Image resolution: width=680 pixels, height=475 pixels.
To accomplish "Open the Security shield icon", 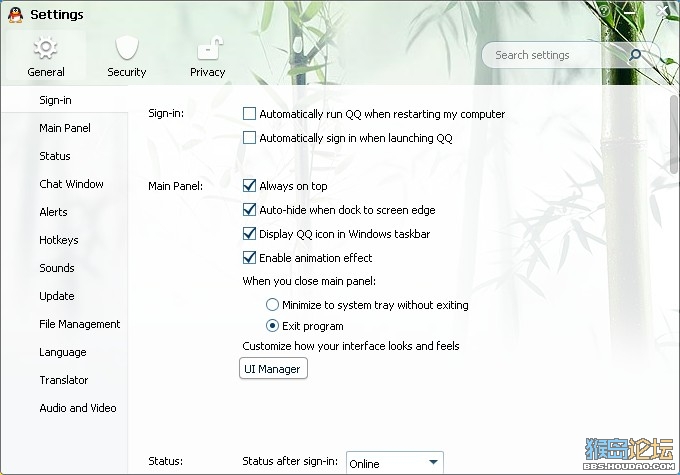I will click(x=127, y=48).
